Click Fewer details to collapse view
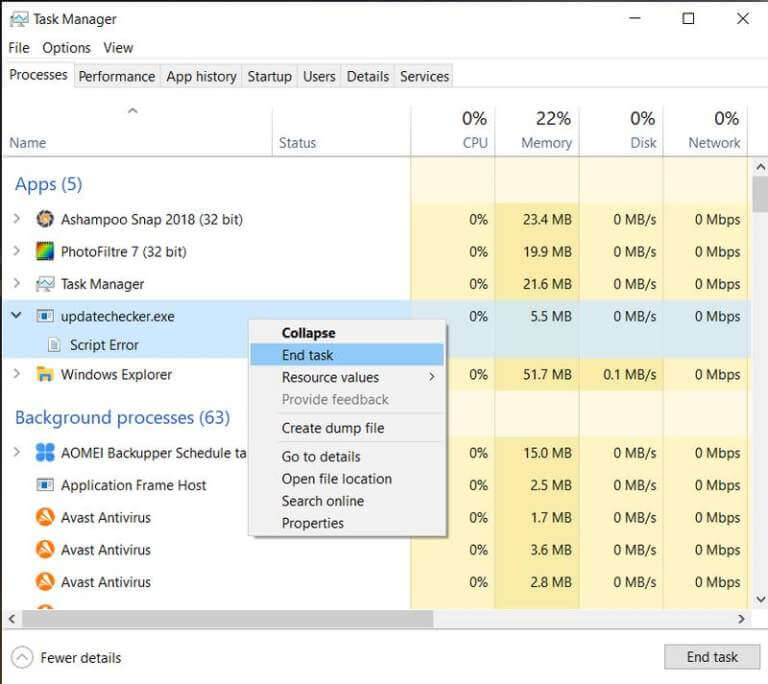This screenshot has height=684, width=768. tap(80, 658)
